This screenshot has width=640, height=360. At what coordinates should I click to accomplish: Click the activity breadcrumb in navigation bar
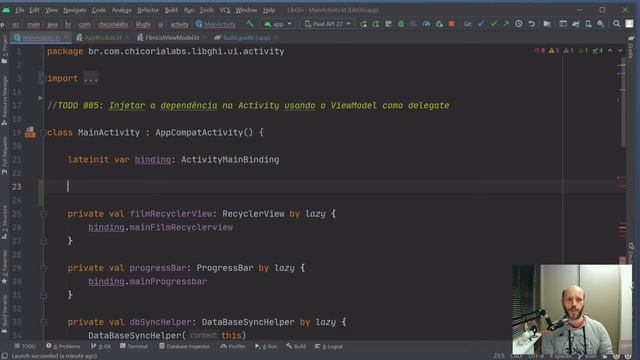180,24
